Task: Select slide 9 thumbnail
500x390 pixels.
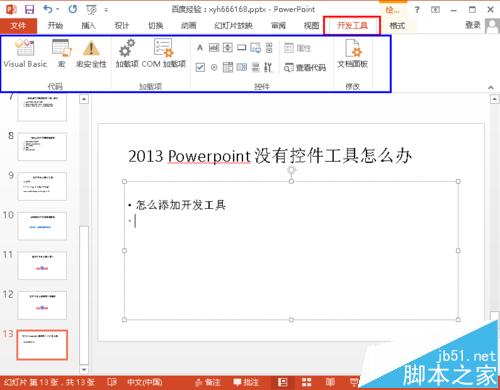Action: pos(42,186)
